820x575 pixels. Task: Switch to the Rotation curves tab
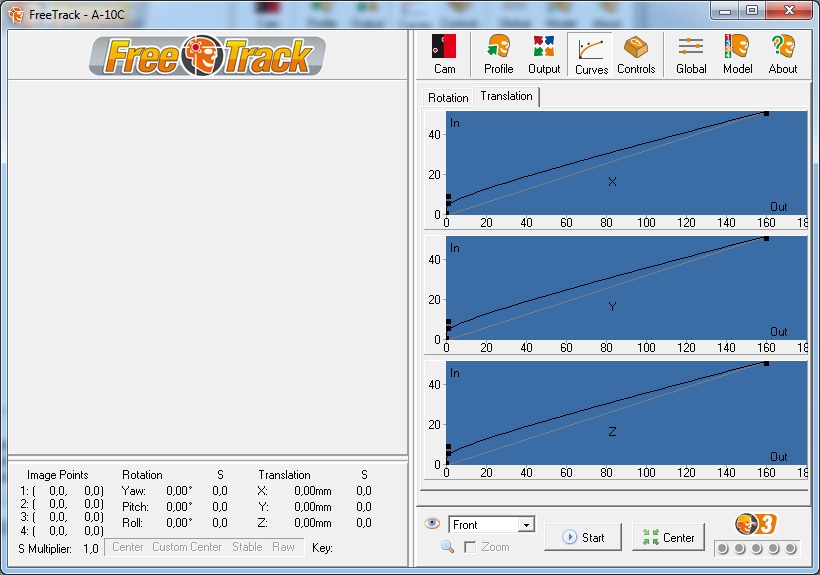point(448,98)
